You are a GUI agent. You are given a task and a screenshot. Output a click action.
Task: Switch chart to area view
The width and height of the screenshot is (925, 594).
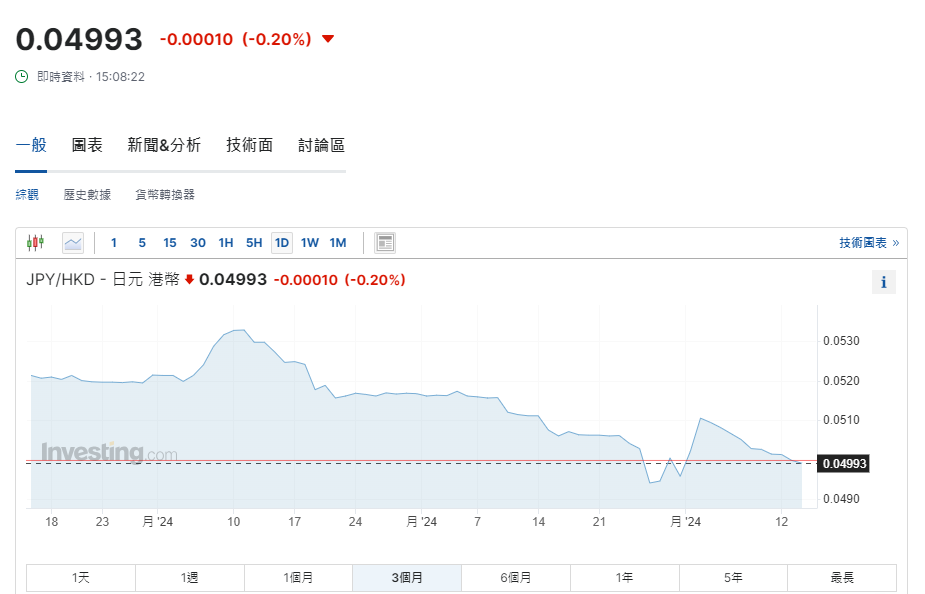pos(73,242)
